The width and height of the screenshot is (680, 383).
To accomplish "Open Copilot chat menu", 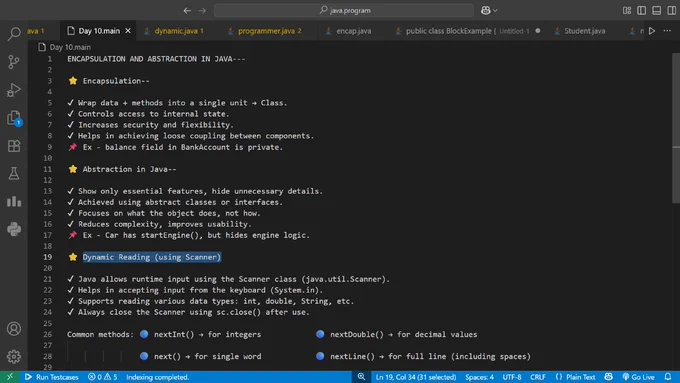I will coord(489,10).
